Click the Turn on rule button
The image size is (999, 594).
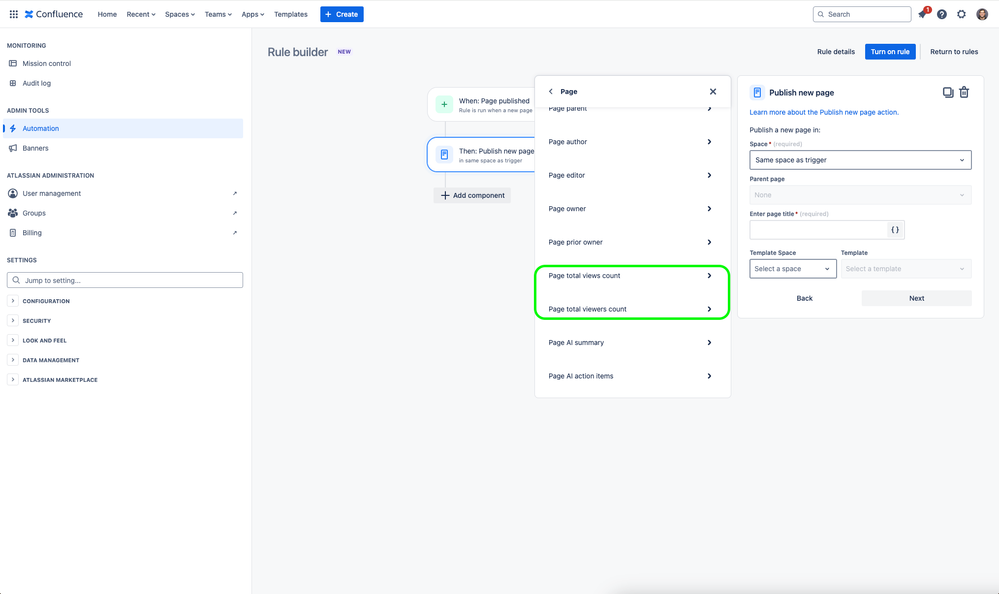click(889, 52)
